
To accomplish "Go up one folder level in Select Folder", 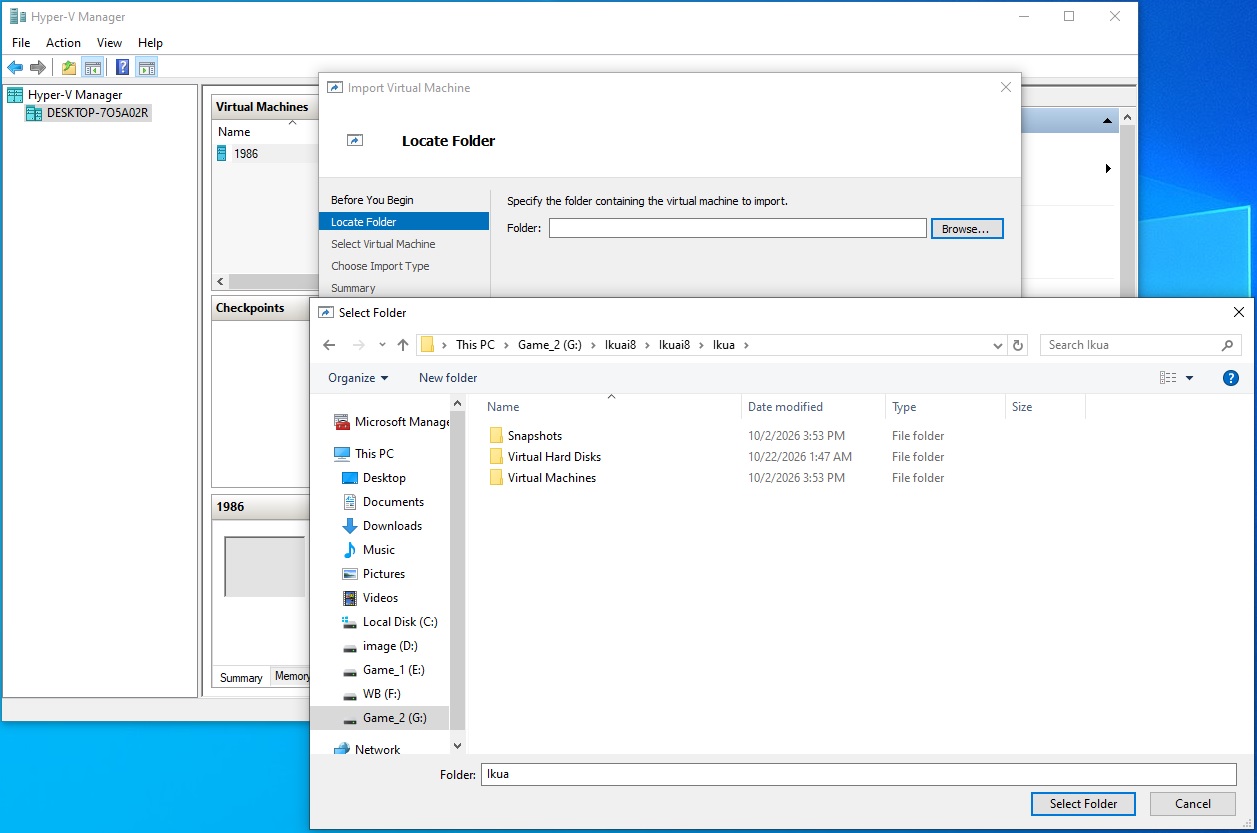I will (x=403, y=345).
